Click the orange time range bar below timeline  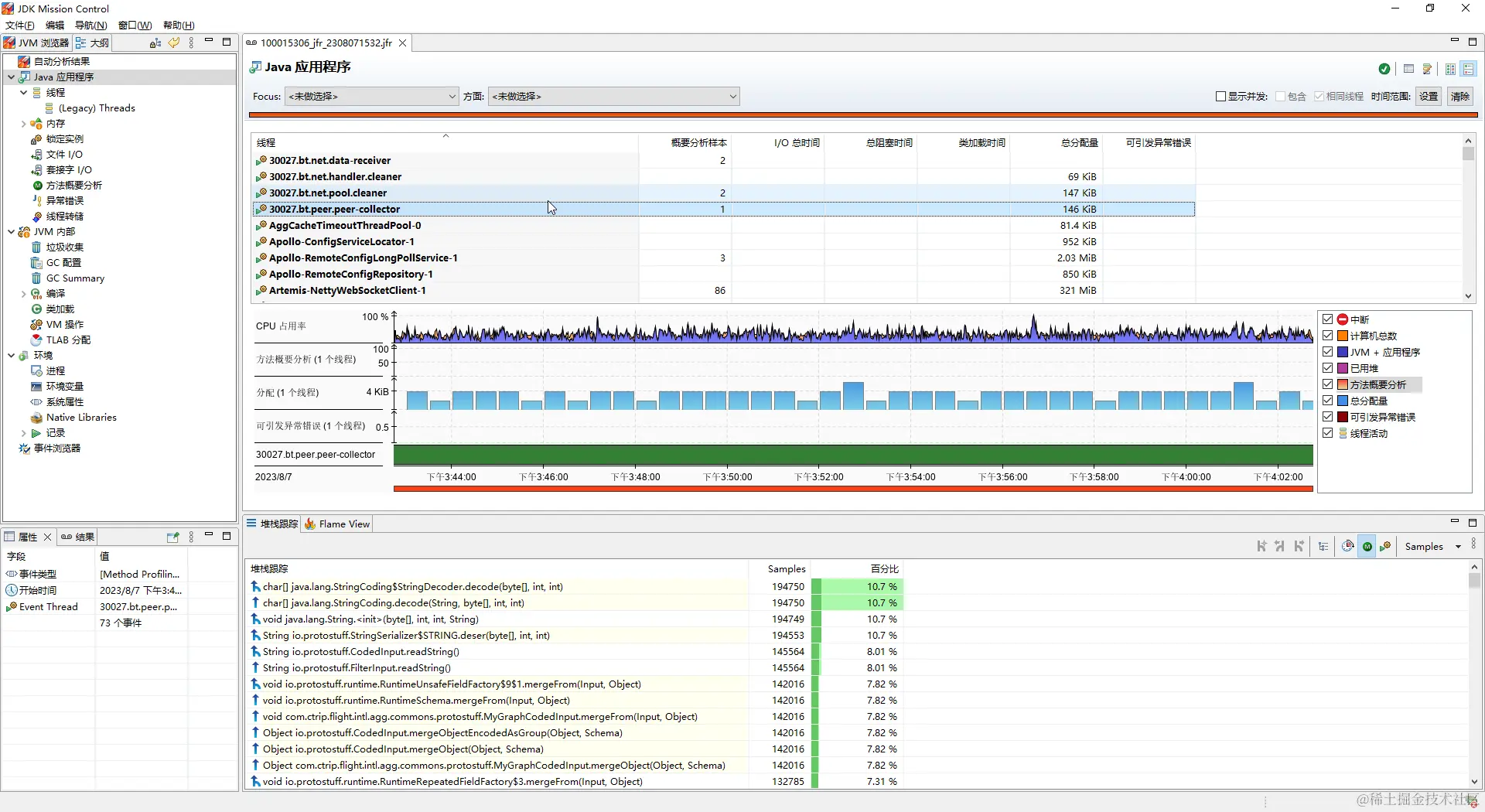853,488
